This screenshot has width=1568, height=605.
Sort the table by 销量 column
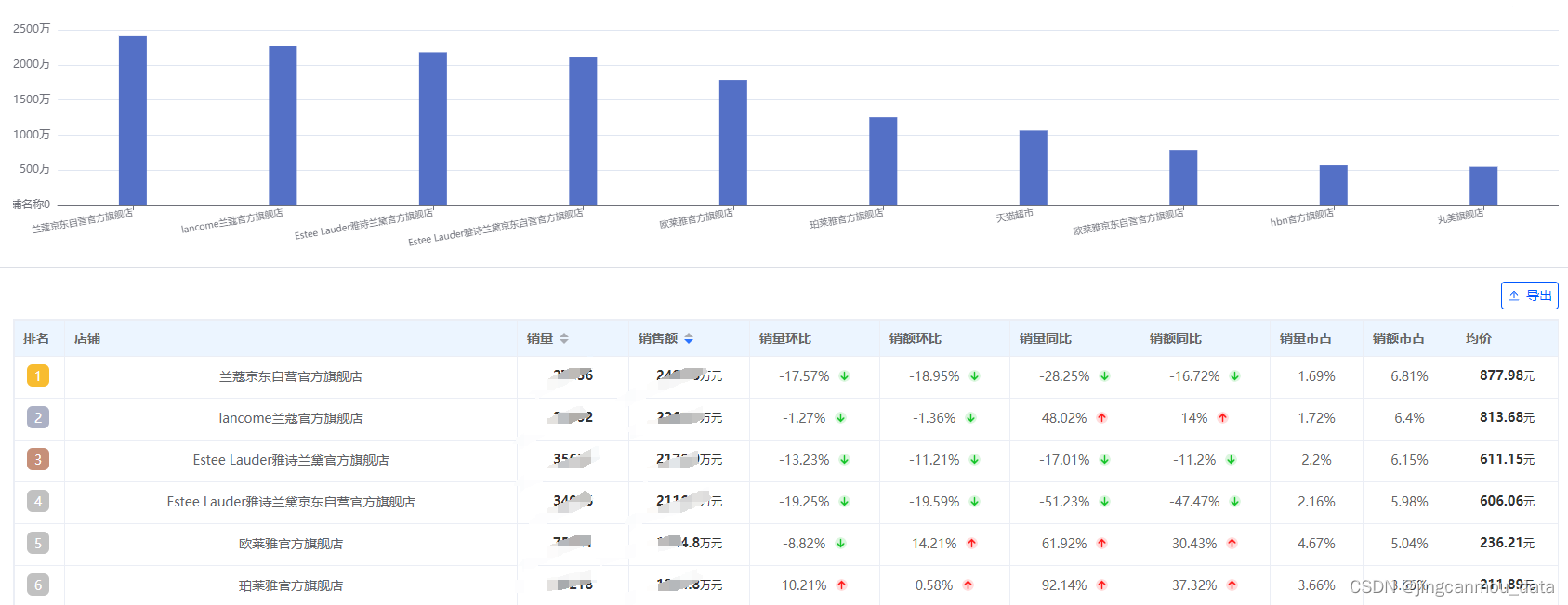tap(564, 338)
